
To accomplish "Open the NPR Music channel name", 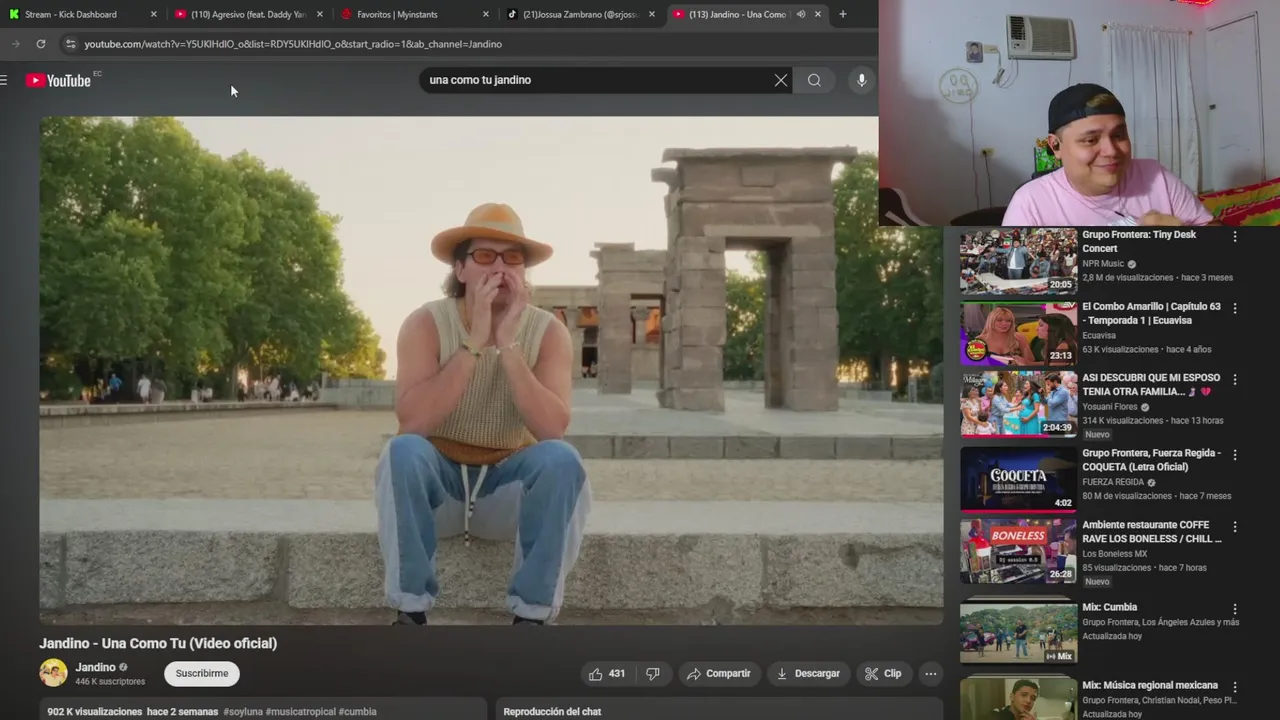I will click(1103, 264).
